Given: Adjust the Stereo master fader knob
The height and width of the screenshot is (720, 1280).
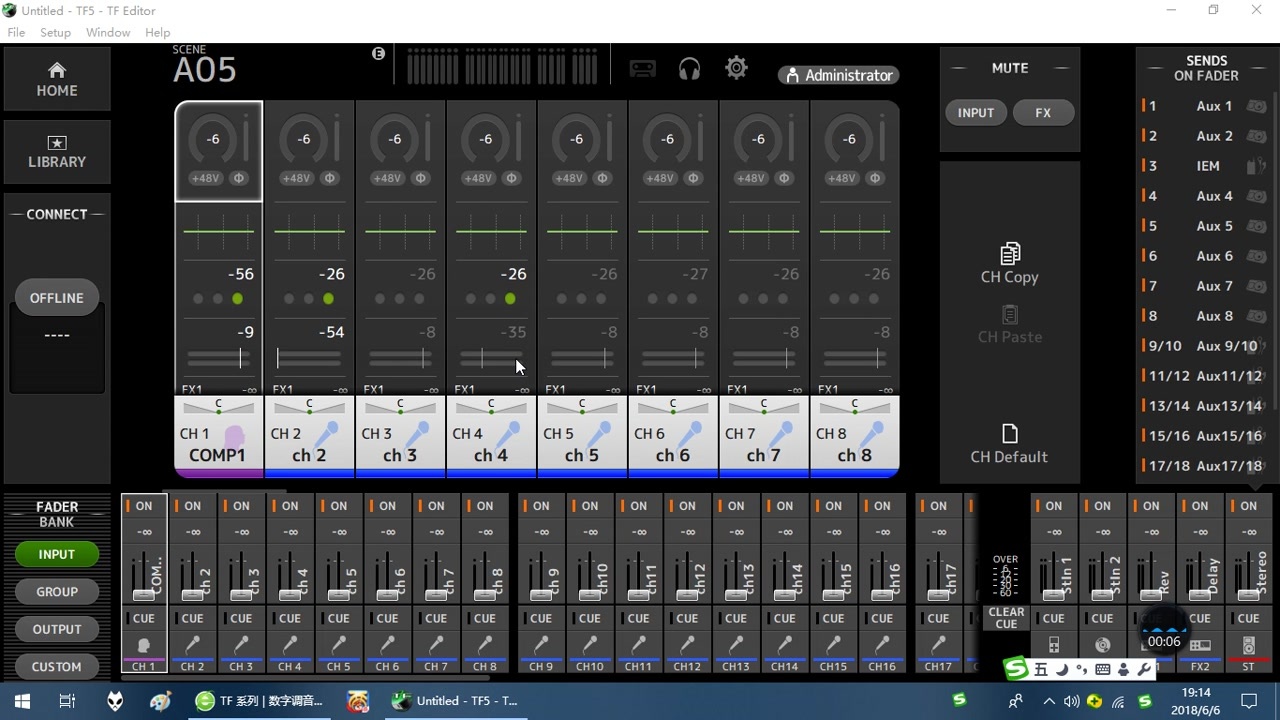Looking at the screenshot, I should coord(1248,594).
